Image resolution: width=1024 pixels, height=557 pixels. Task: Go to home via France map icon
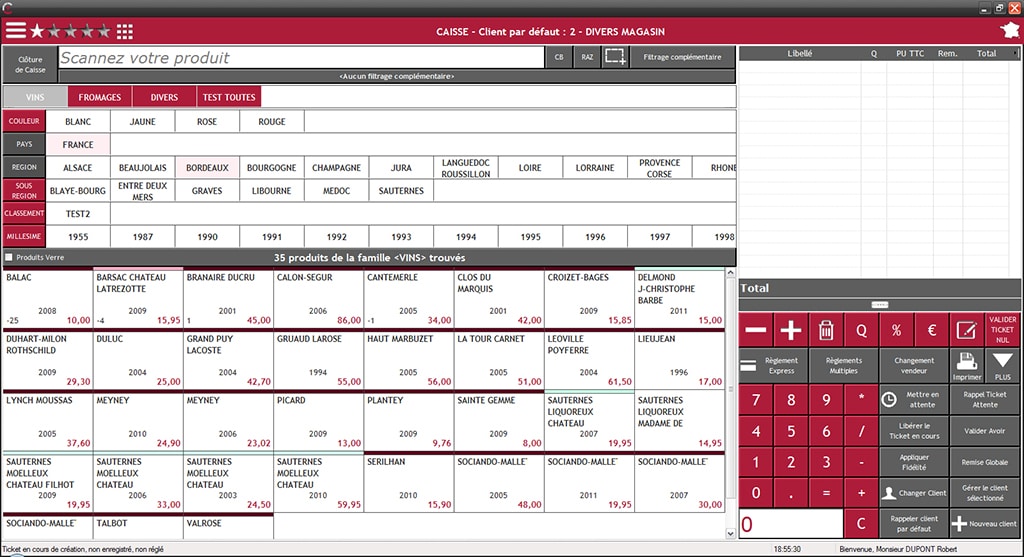pos(1009,31)
